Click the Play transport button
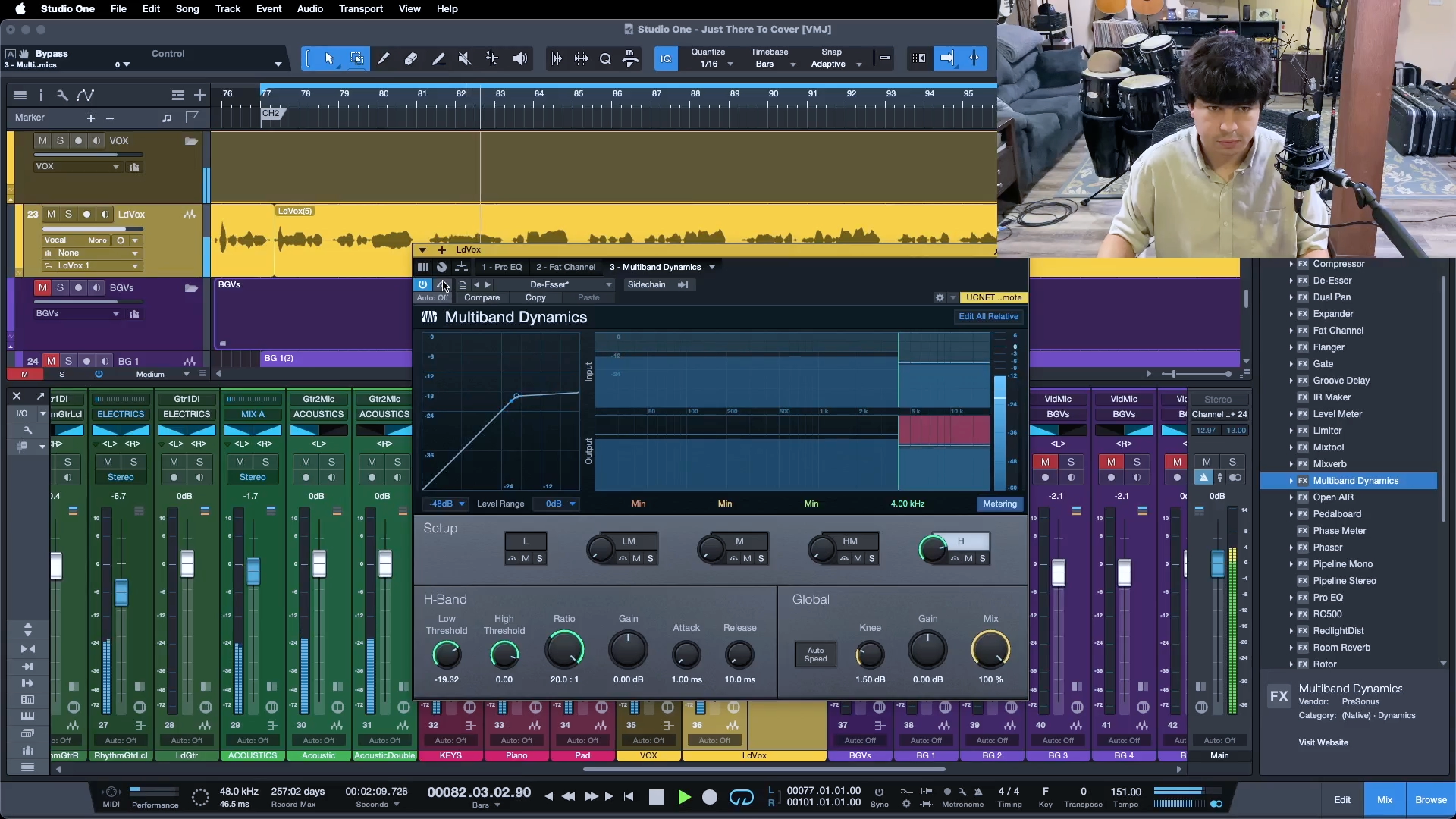Viewport: 1456px width, 819px height. coord(684,797)
